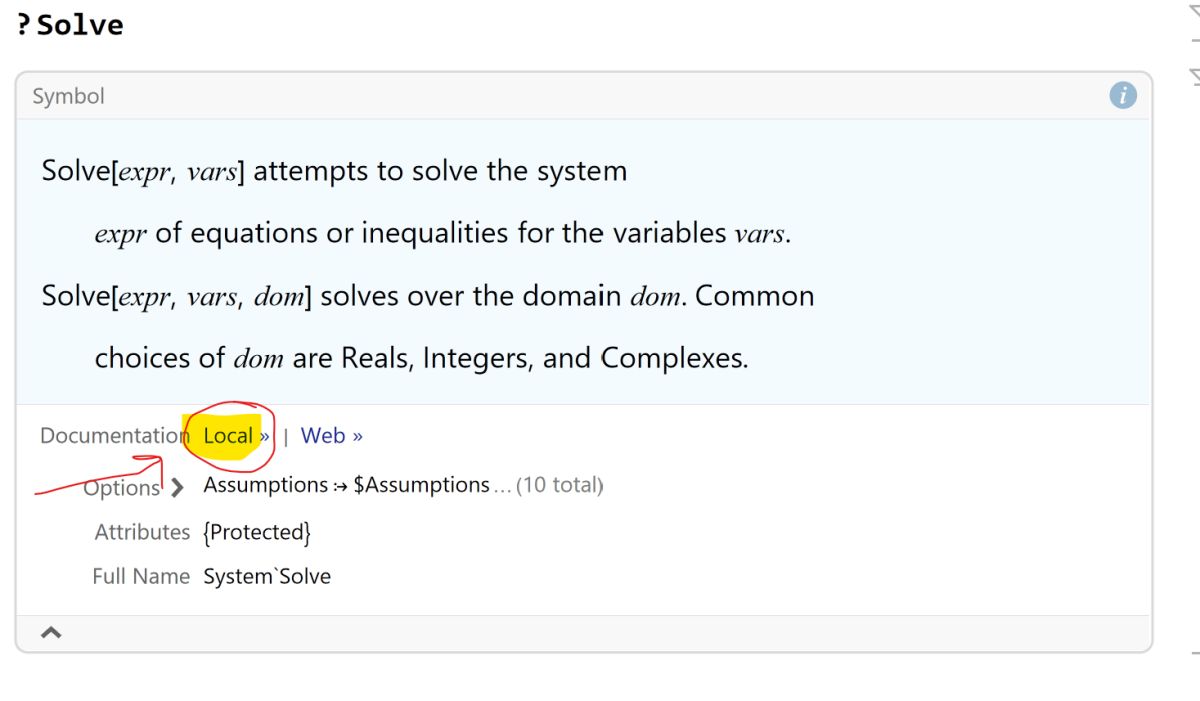Expand the Options chevron arrow
Screen dimensions: 1200x701
177,488
